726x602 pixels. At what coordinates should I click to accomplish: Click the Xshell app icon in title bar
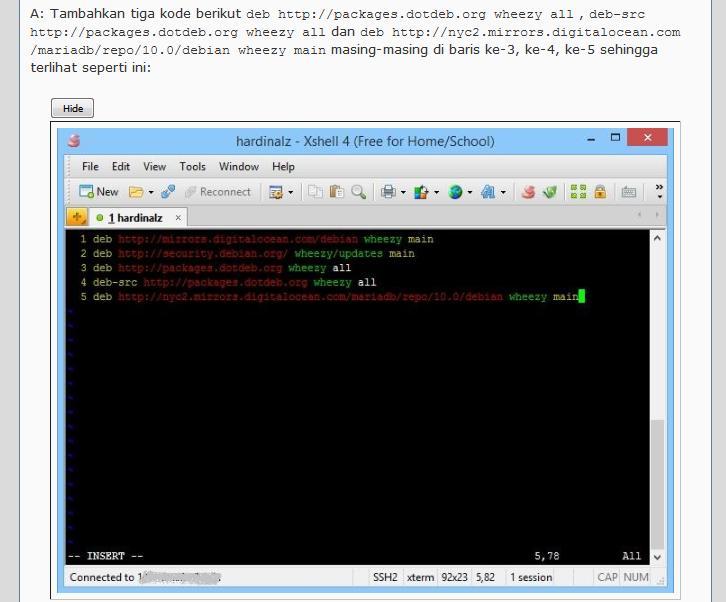(74, 140)
